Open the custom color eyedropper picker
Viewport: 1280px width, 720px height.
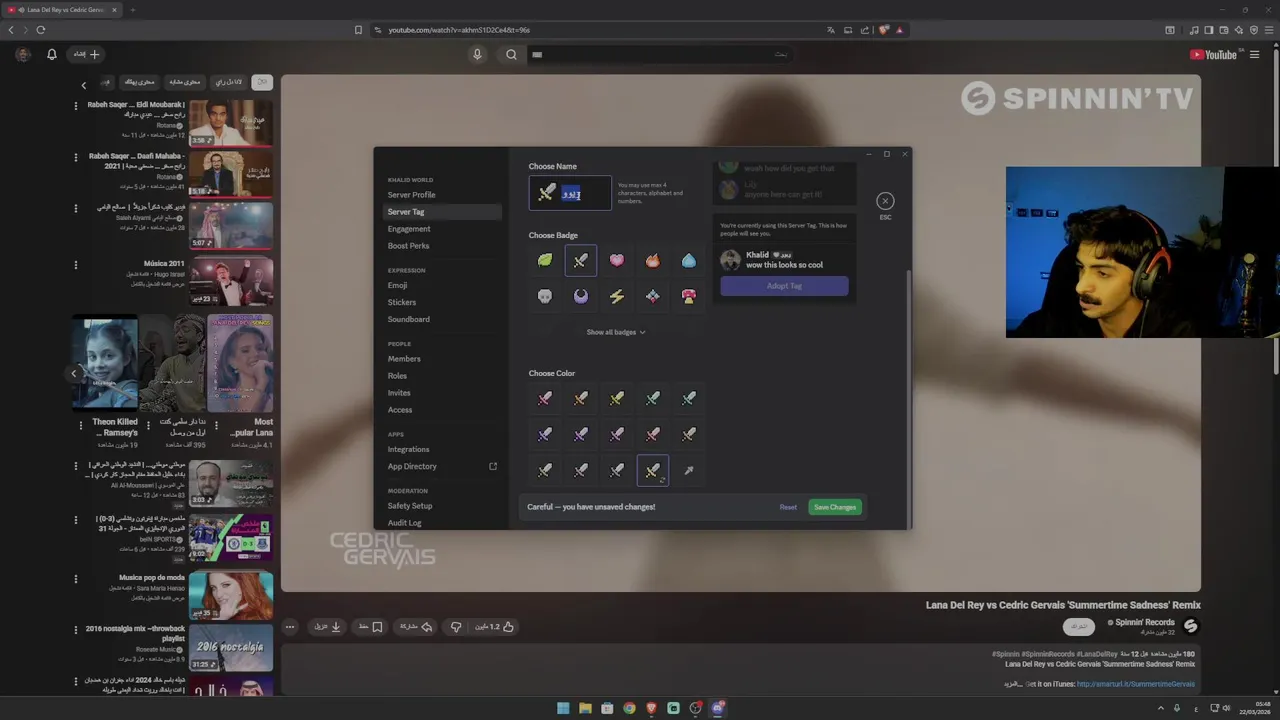click(x=689, y=470)
